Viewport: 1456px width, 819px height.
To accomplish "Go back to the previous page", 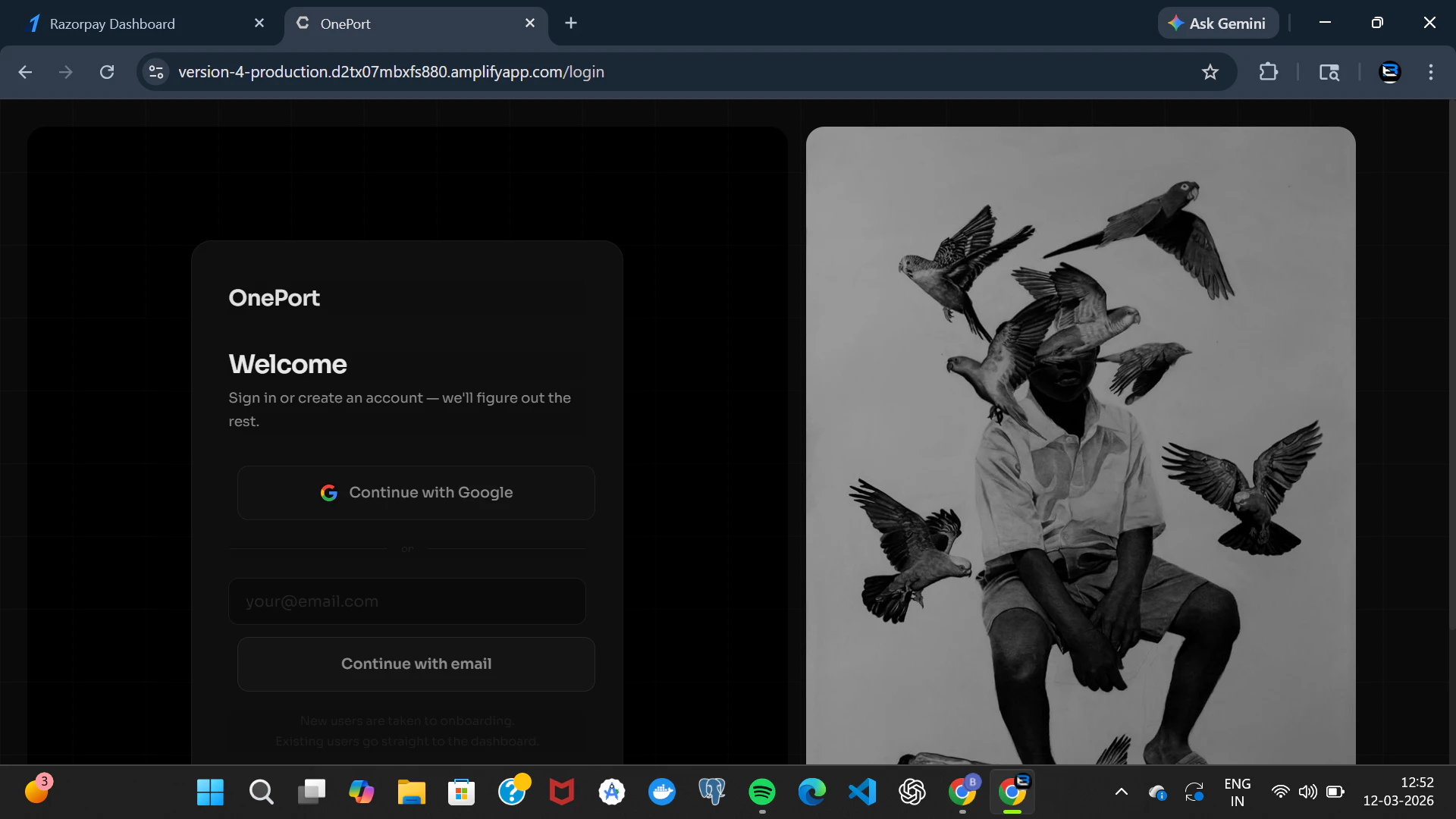I will (x=25, y=72).
